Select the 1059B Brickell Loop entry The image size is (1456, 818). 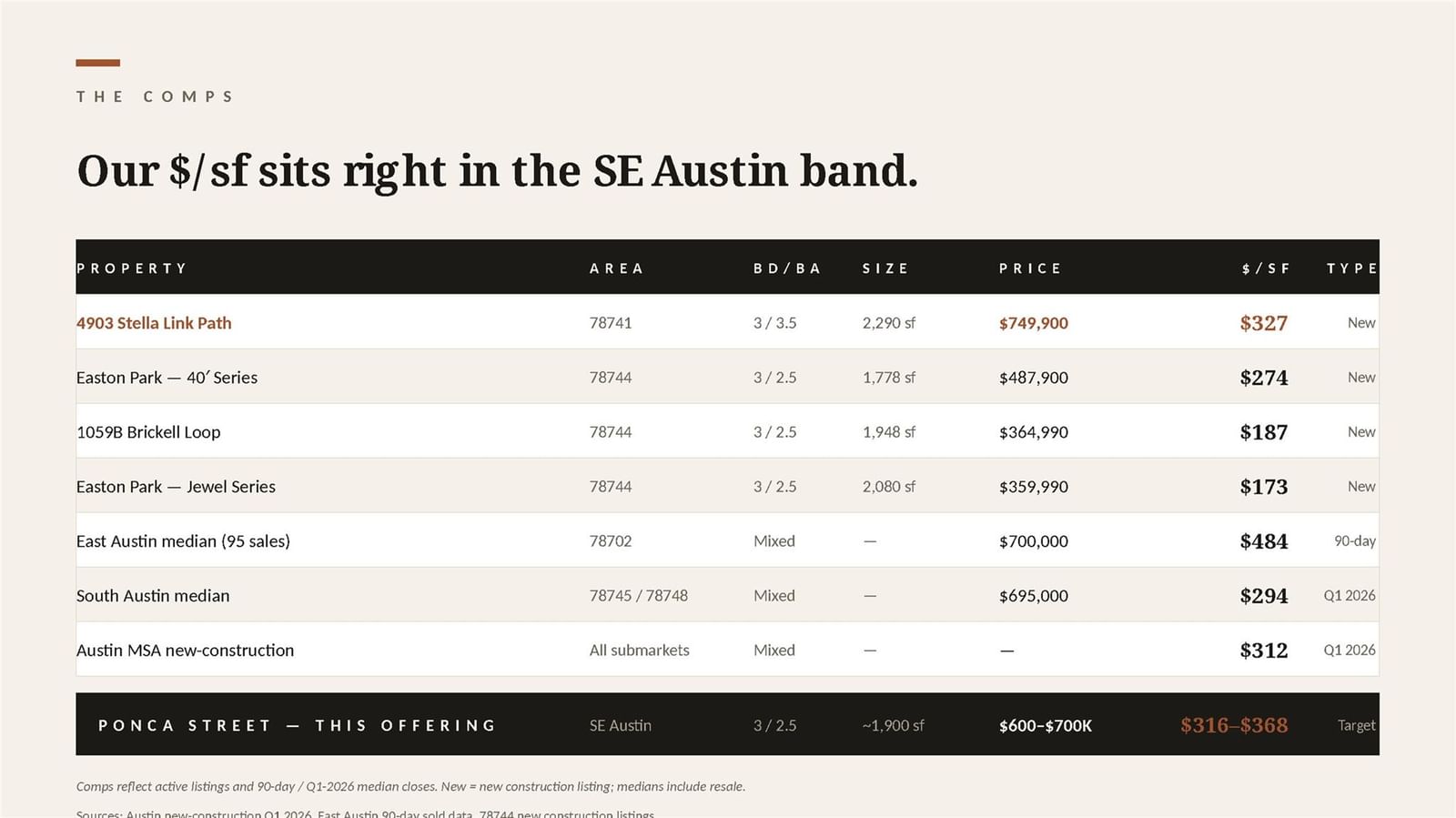click(148, 432)
